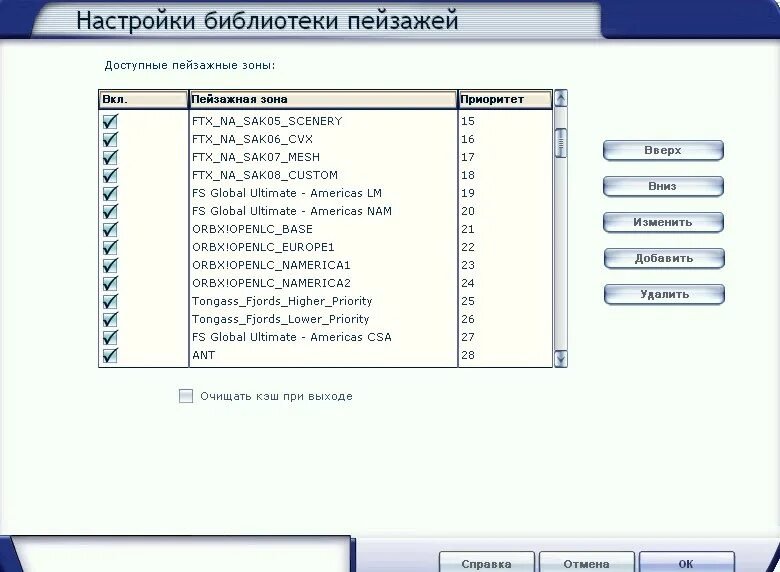Select Tongass_Fjords_Lower_Priority row name
The width and height of the screenshot is (780, 572).
click(x=281, y=319)
